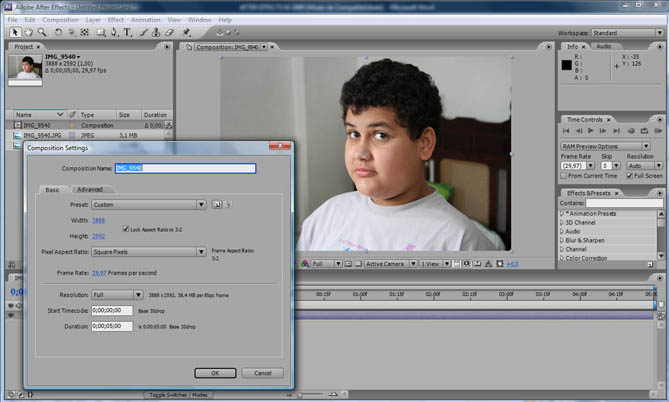Enable From Current Time checkbox
The height and width of the screenshot is (402, 669).
click(x=563, y=176)
